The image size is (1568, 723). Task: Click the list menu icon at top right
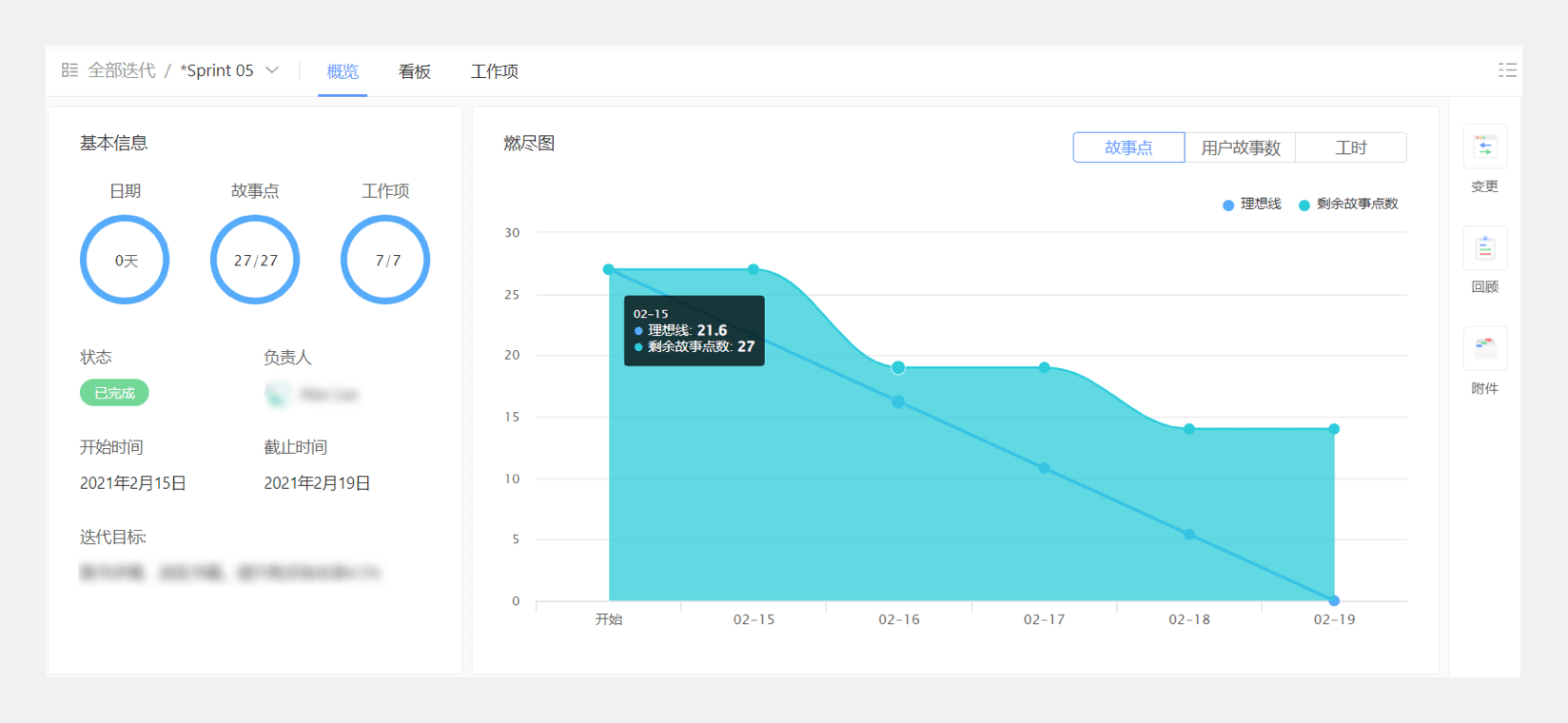tap(1507, 70)
